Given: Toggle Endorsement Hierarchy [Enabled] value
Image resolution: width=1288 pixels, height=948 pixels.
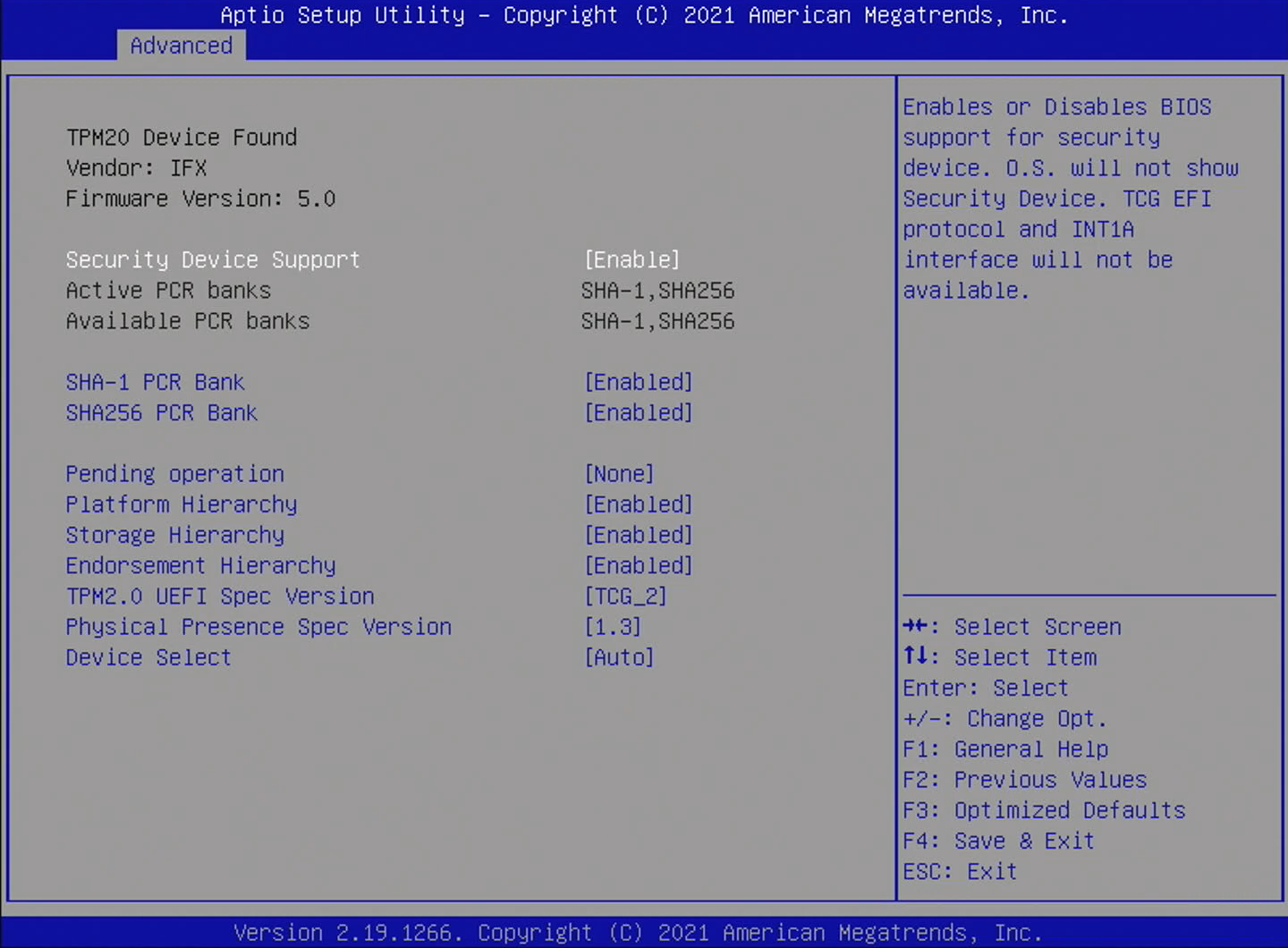Looking at the screenshot, I should tap(638, 566).
